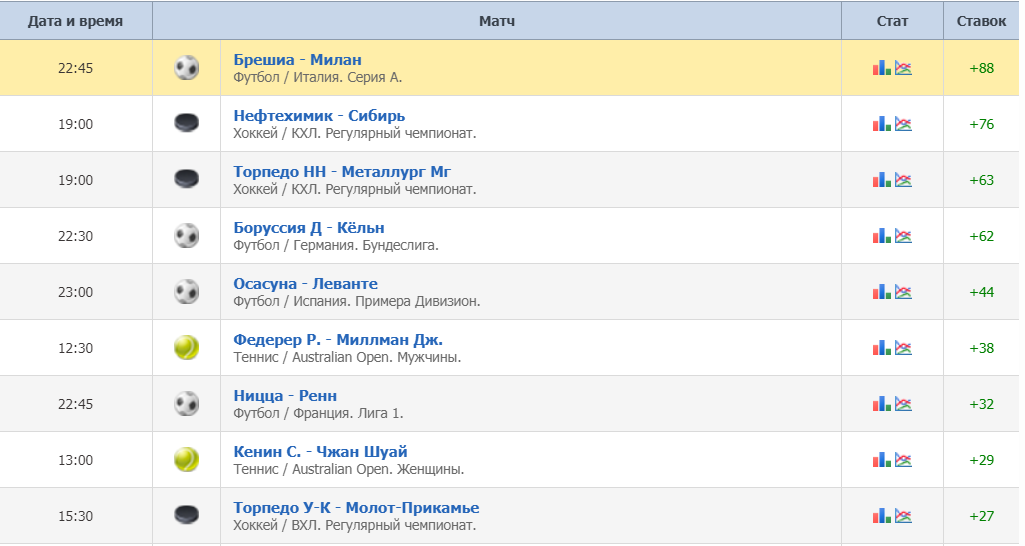Open the Торпедо НН - Металлург Мг match

tap(342, 171)
